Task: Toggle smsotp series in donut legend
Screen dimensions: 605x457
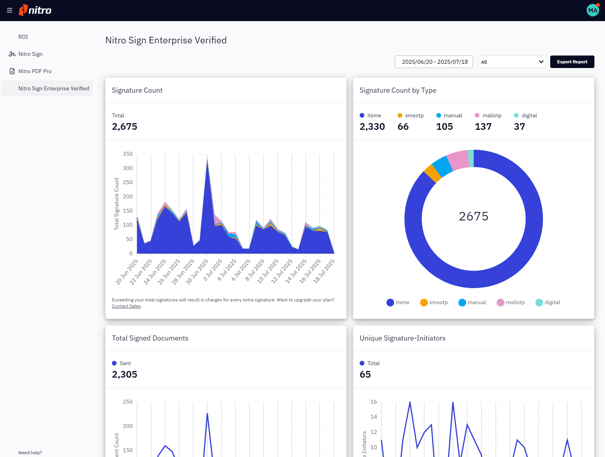Action: (433, 302)
